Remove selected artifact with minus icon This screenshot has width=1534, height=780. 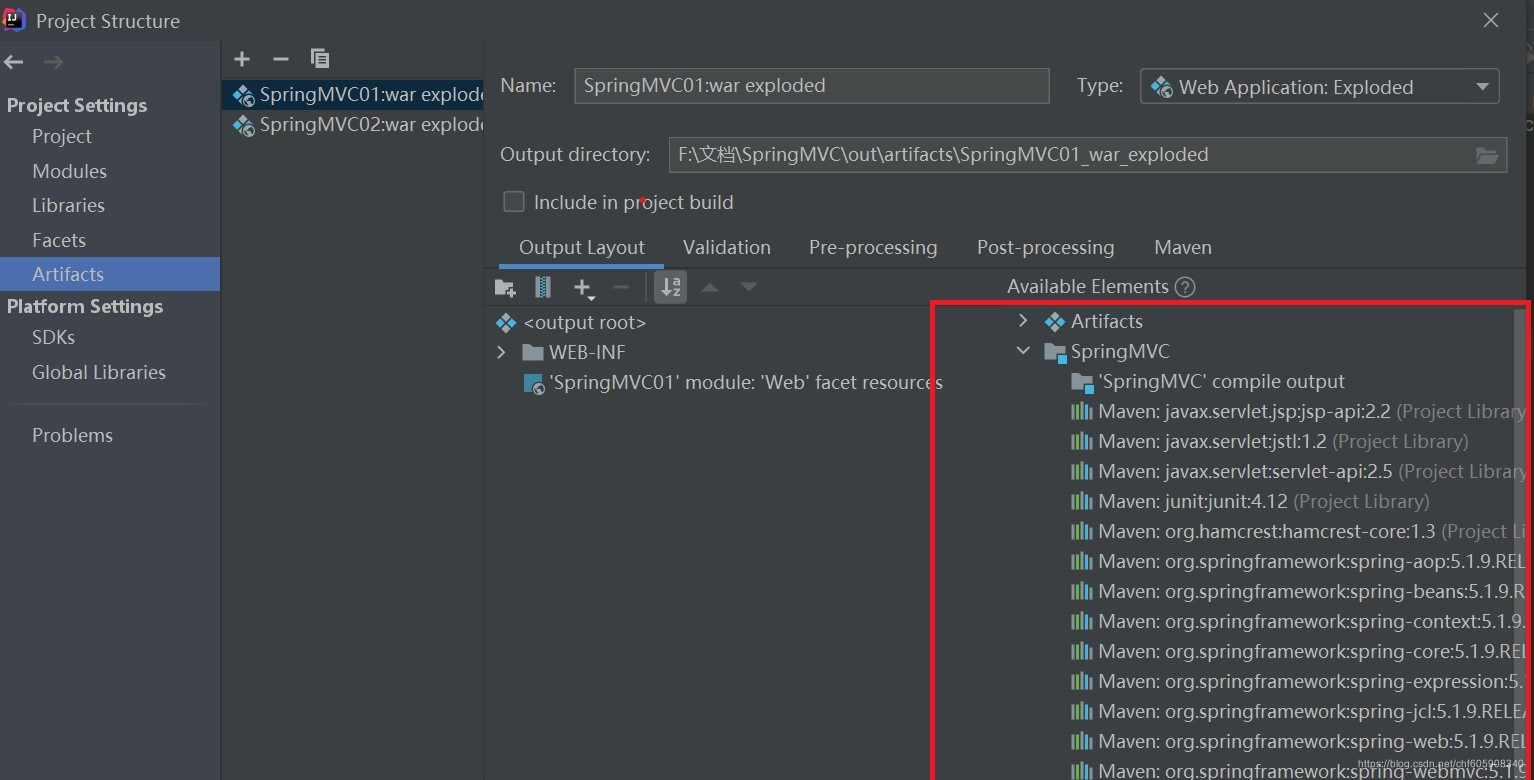coord(281,59)
